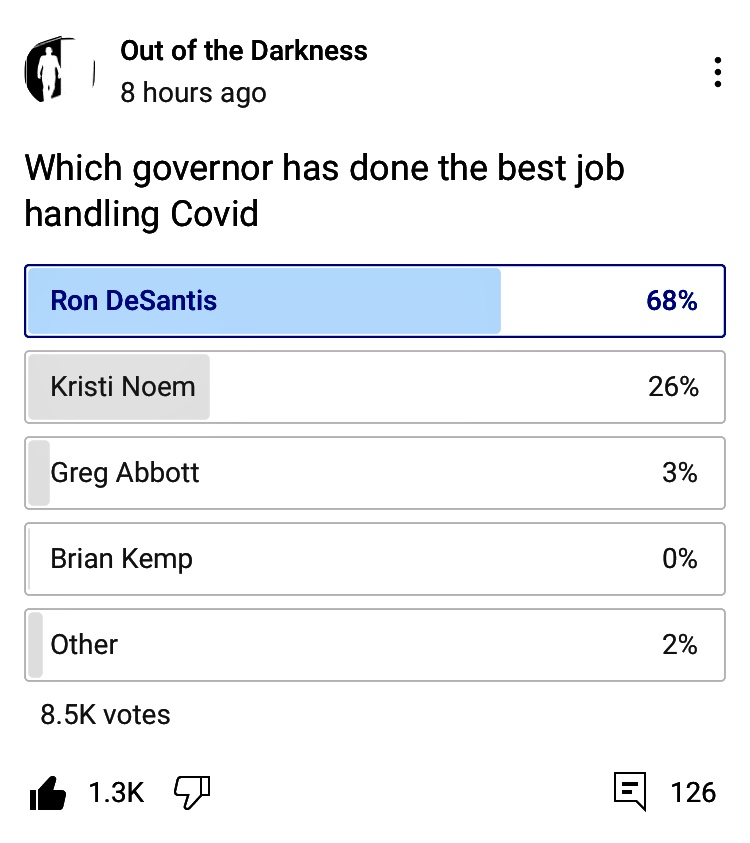Click the 8 hours ago timestamp
The image size is (750, 843).
tap(193, 93)
